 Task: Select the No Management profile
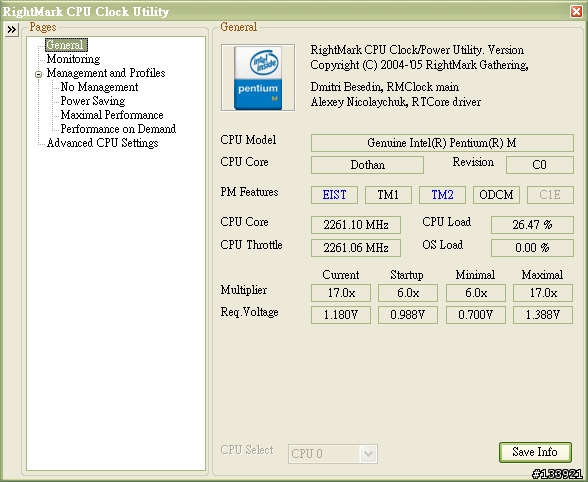[x=99, y=87]
